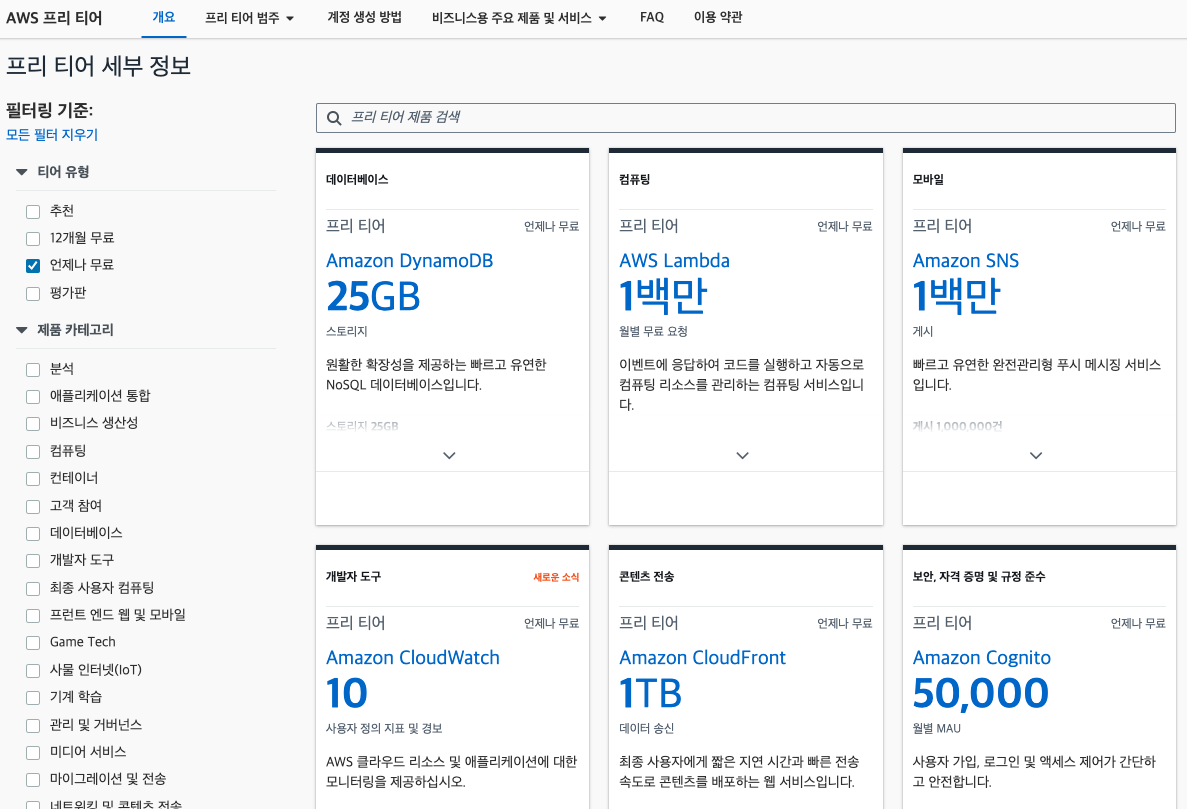1187x809 pixels.
Task: Go to the FAQ tab
Action: pos(652,17)
